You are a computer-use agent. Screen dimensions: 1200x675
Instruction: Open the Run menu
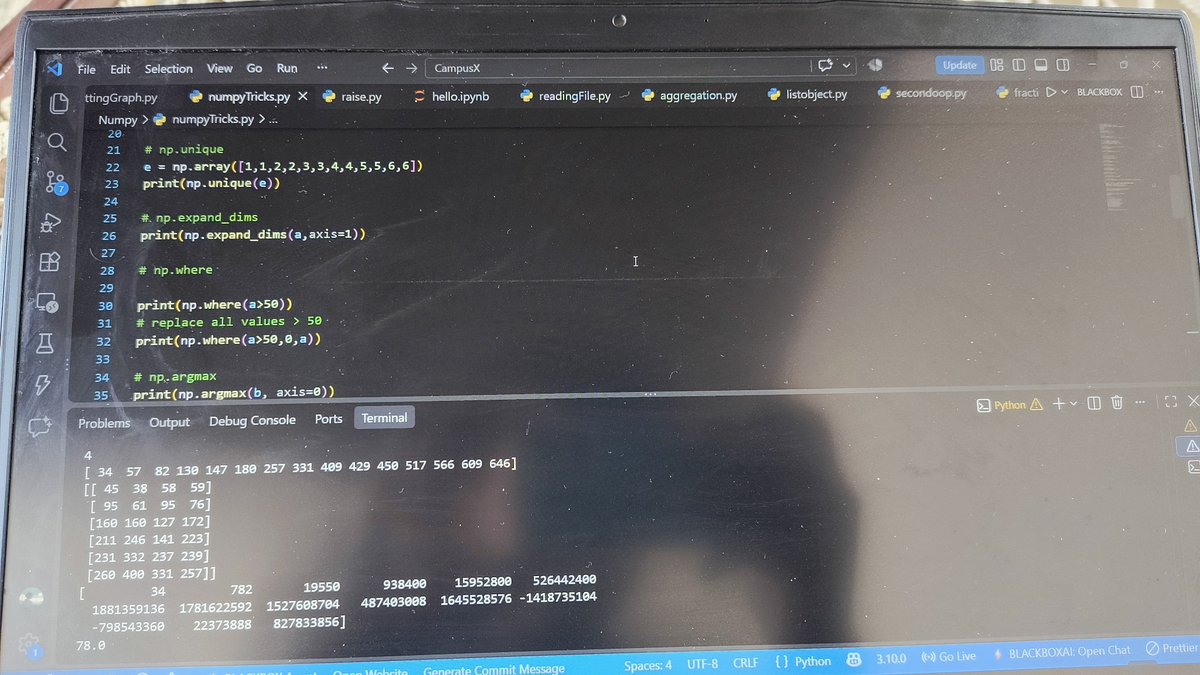point(287,68)
